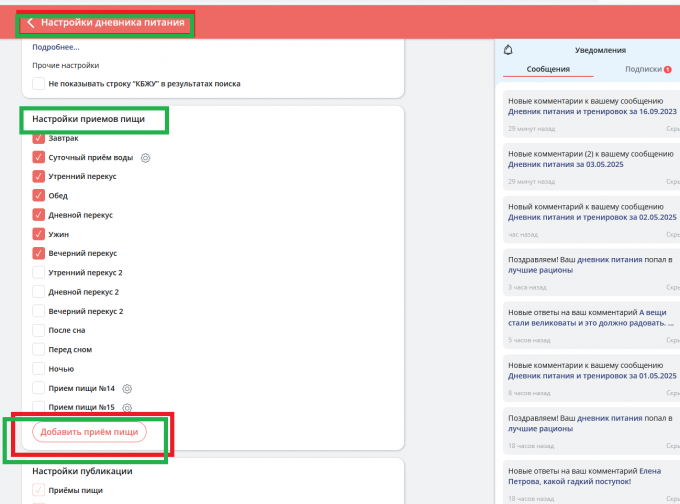Check the Ночью meal checkbox

[39, 369]
